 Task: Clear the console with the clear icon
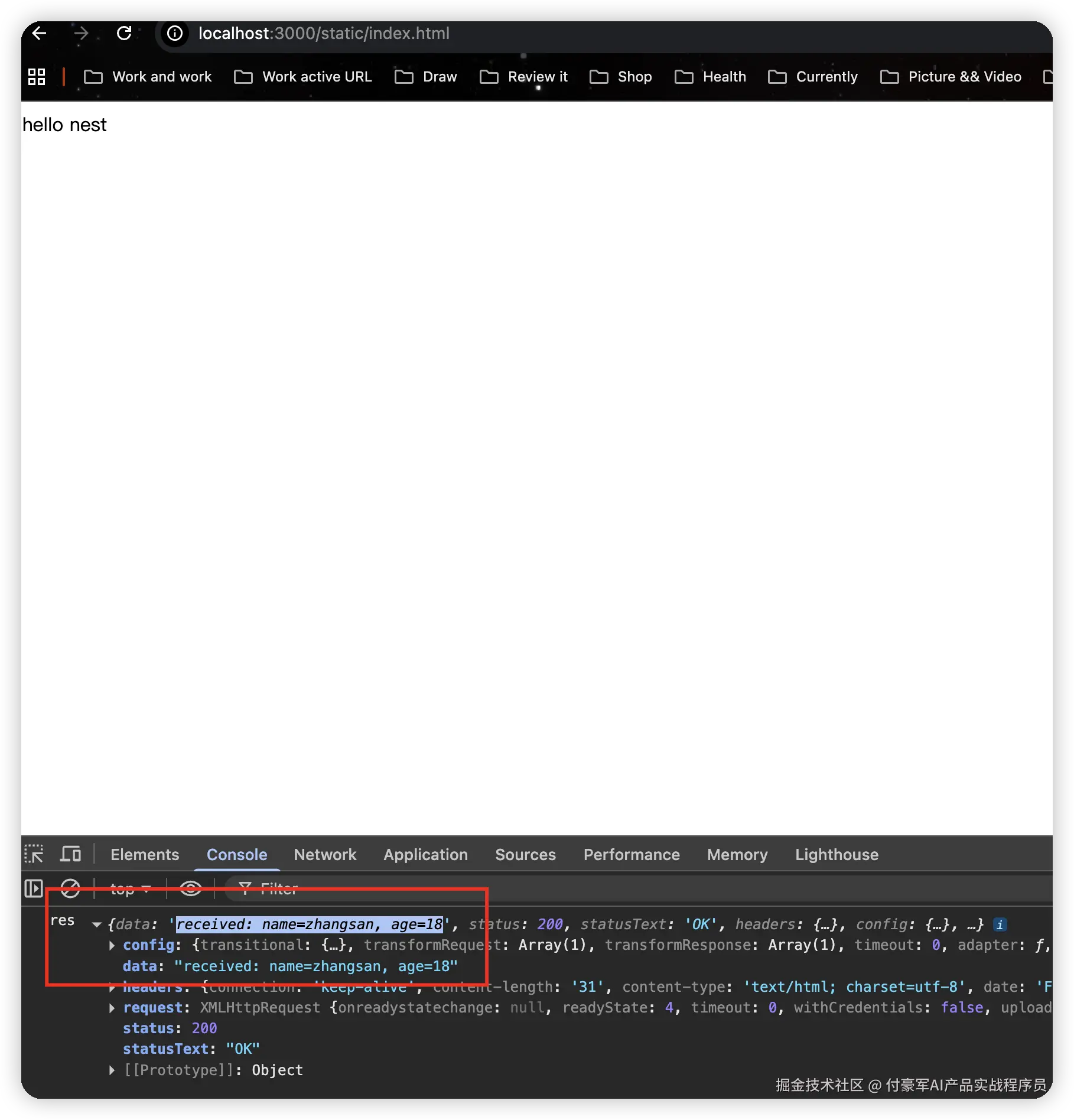(x=70, y=888)
